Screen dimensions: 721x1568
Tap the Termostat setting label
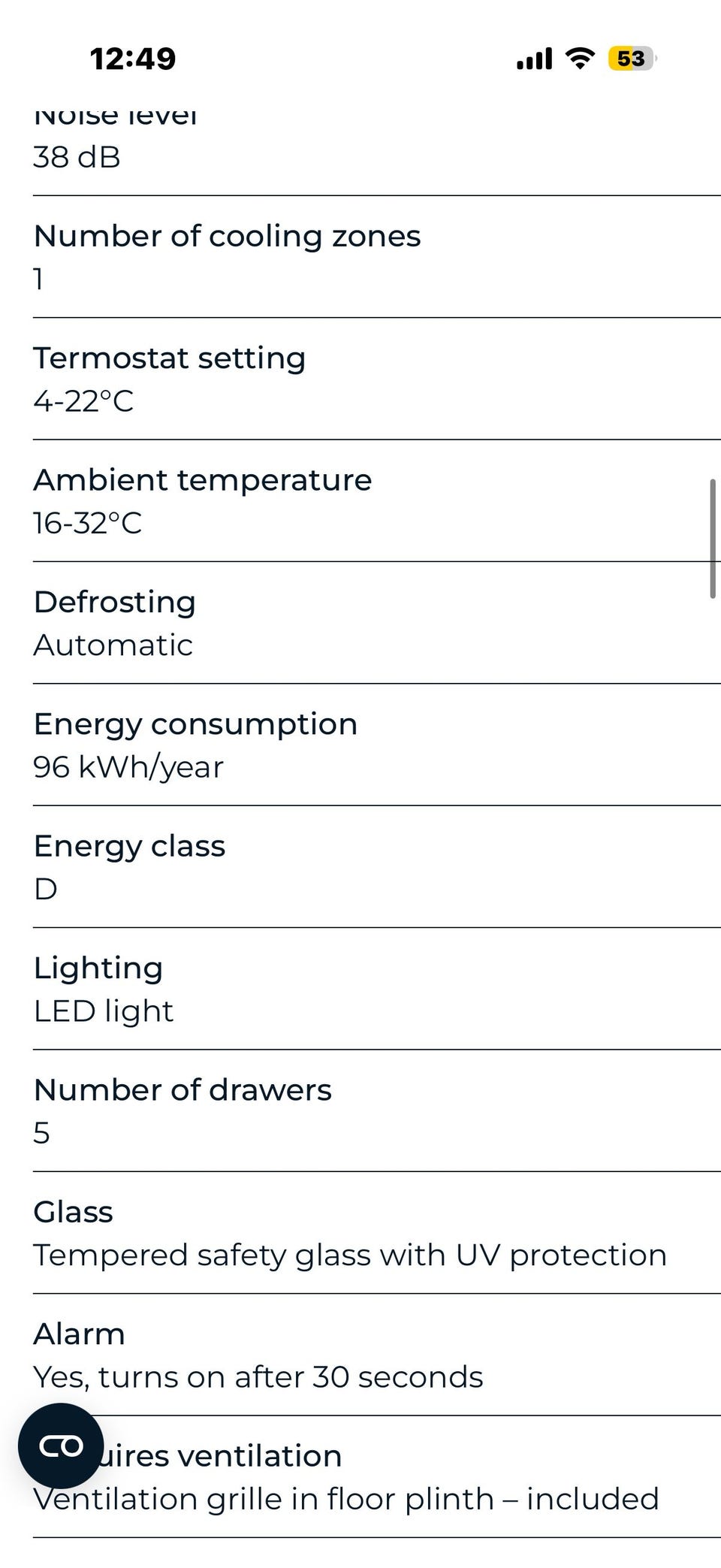click(170, 358)
